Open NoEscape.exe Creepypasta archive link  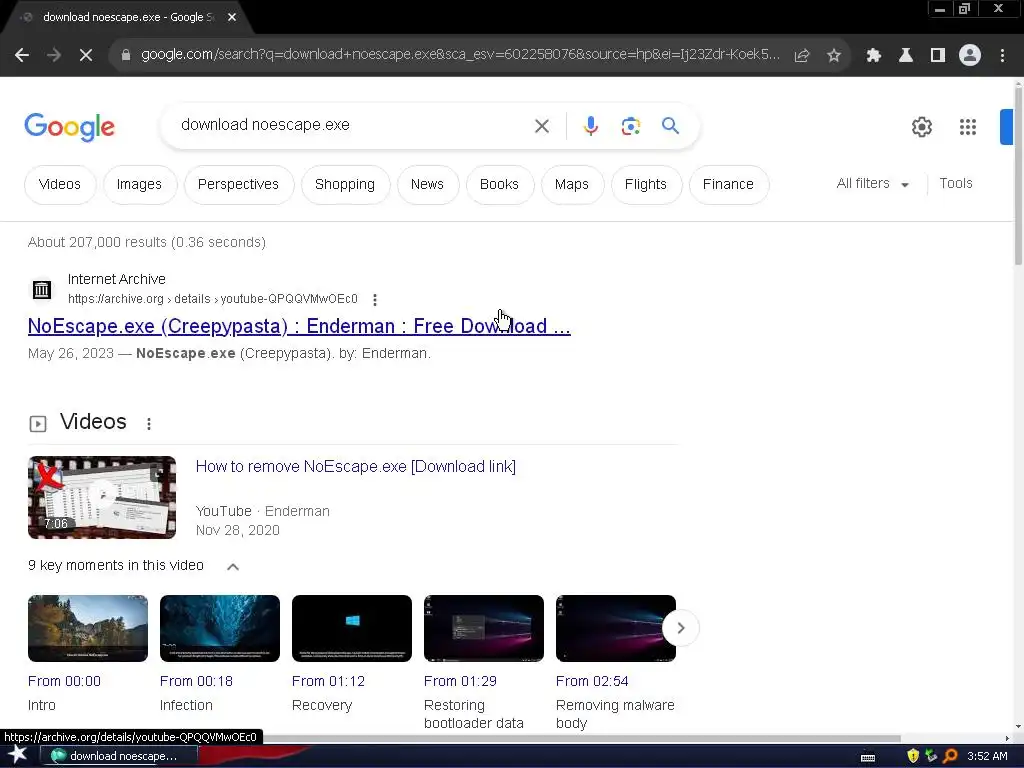[299, 326]
